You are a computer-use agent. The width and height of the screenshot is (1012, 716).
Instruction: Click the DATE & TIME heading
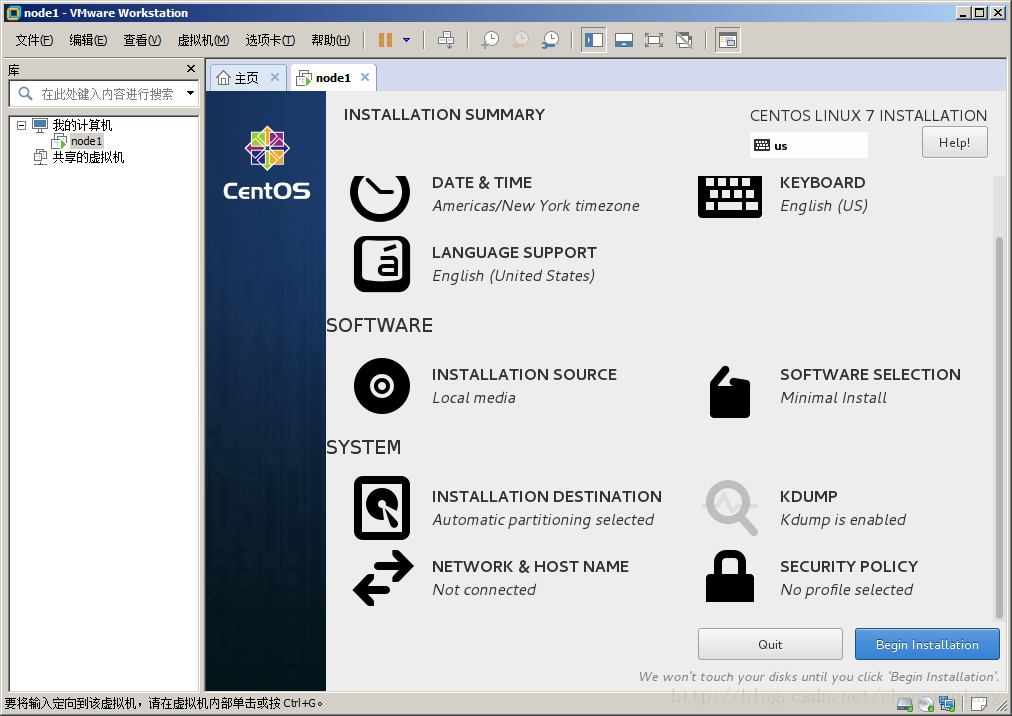[481, 183]
